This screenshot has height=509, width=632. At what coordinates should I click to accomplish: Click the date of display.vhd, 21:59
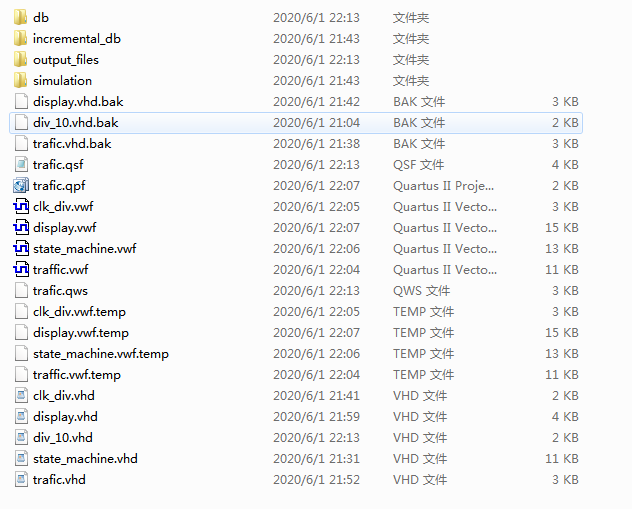316,417
